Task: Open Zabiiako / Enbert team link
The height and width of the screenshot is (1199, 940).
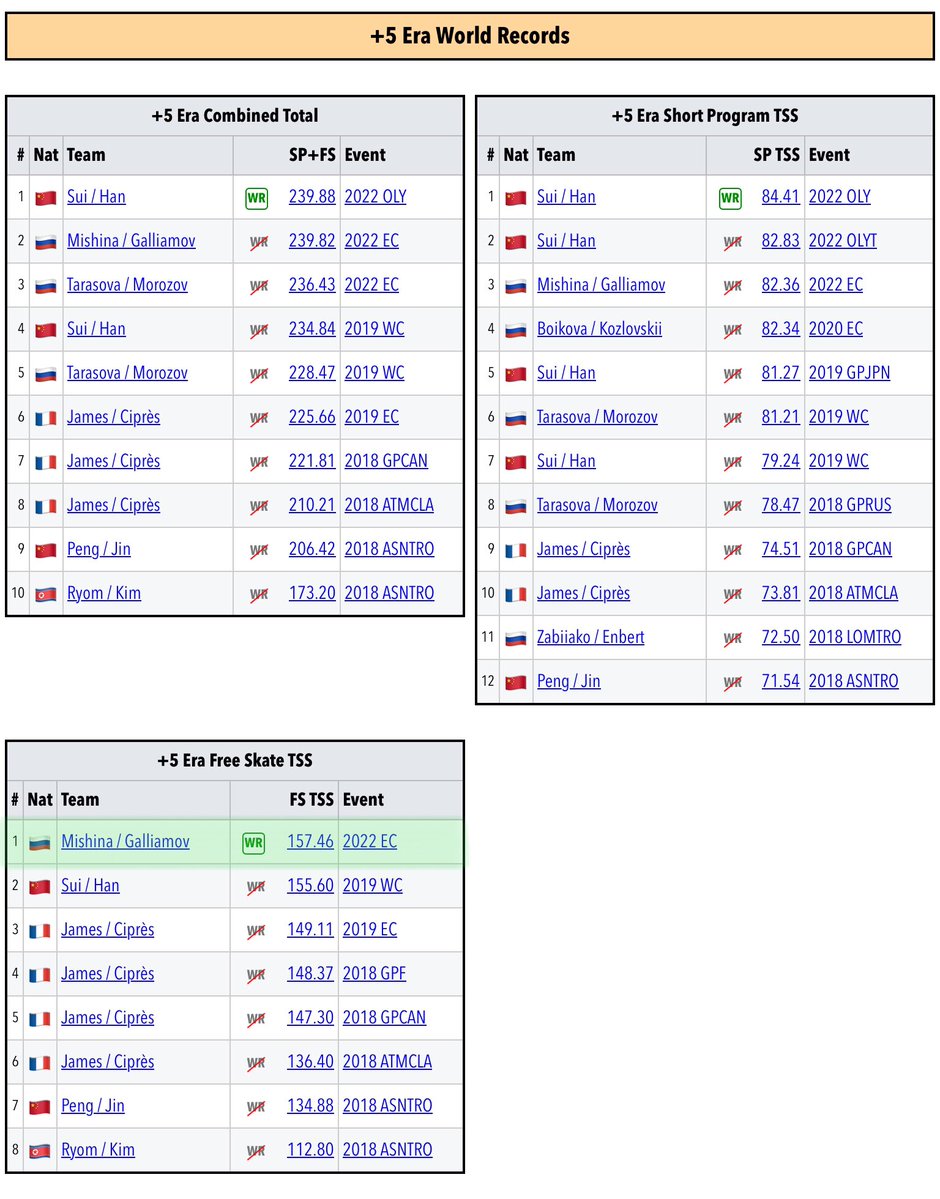Action: point(590,638)
